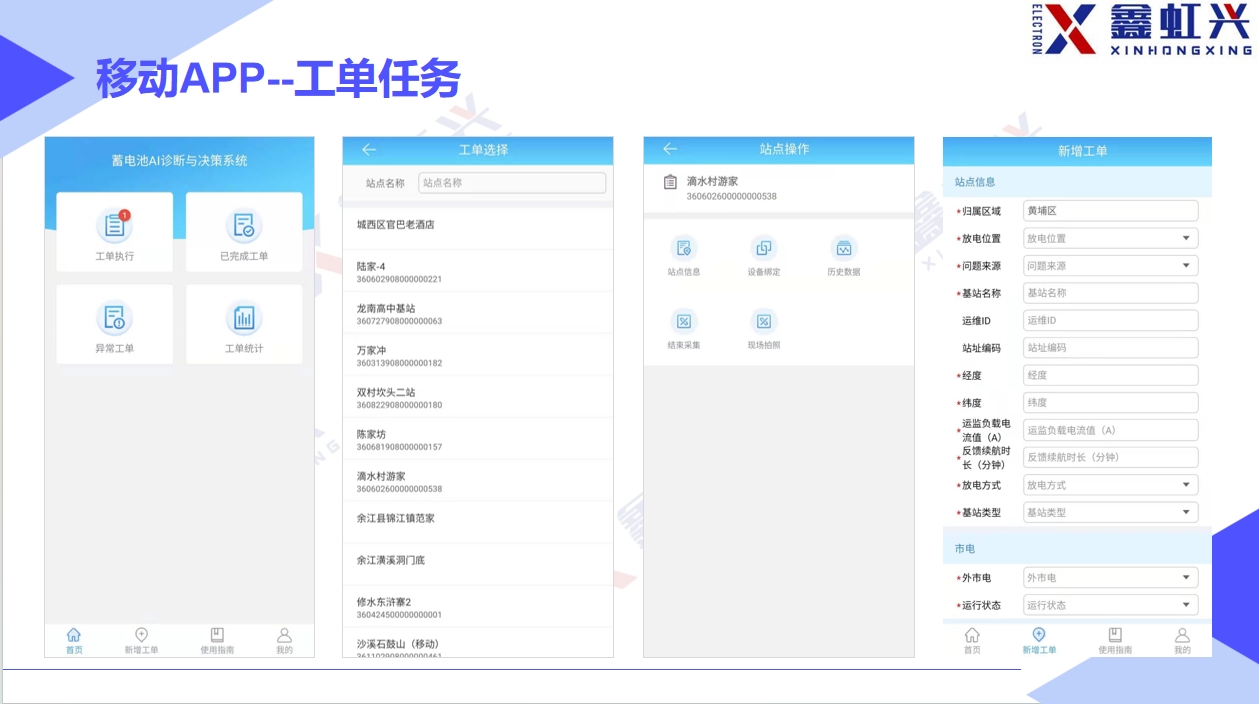Select 城西区官巴老酒店 in the station list

(x=478, y=226)
